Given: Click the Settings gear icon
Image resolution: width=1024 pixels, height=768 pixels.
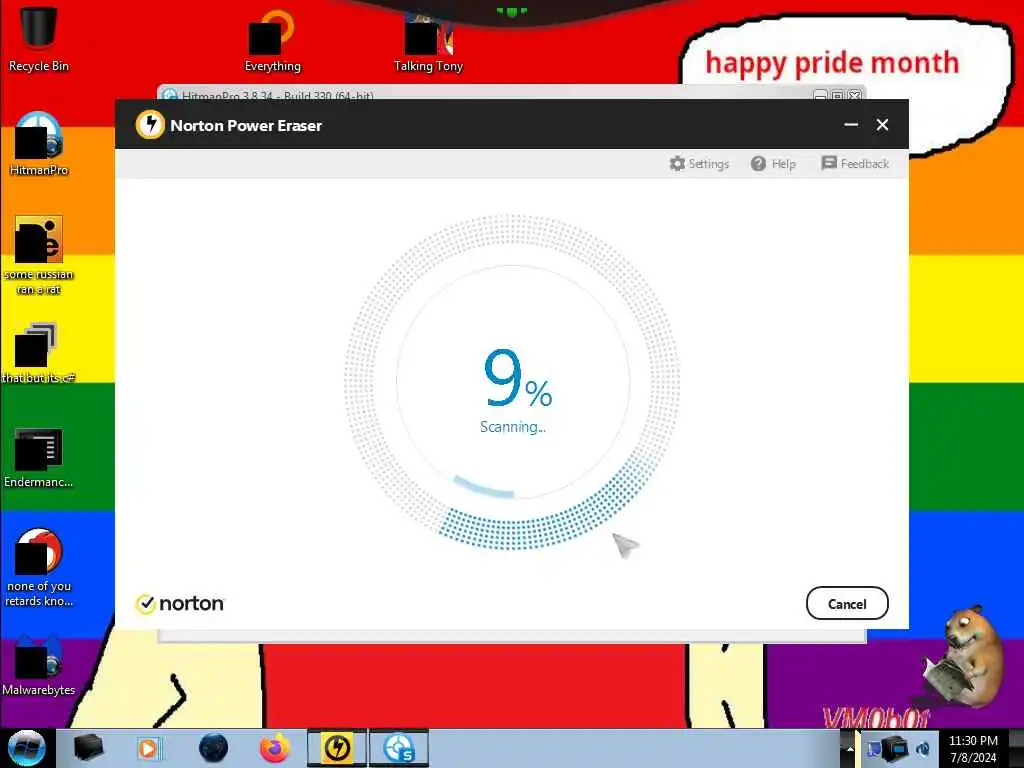Looking at the screenshot, I should pyautogui.click(x=677, y=163).
